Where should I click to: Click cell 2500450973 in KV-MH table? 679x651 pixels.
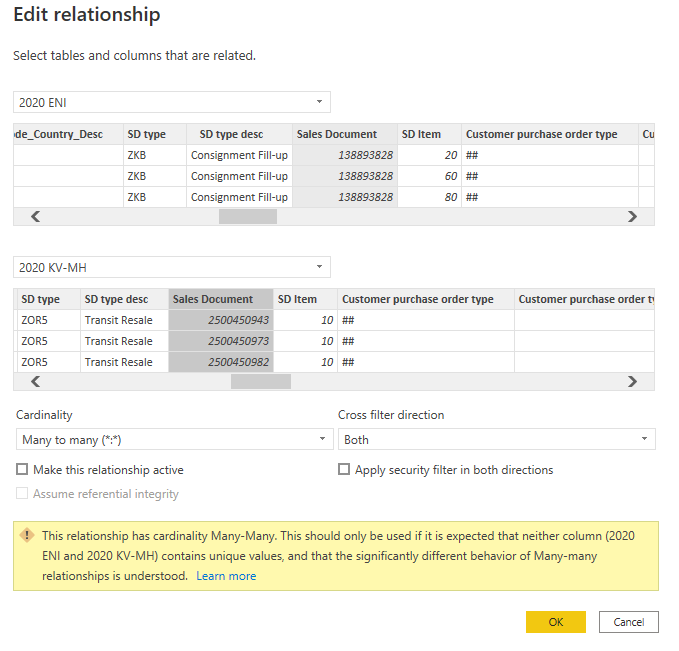tap(221, 341)
